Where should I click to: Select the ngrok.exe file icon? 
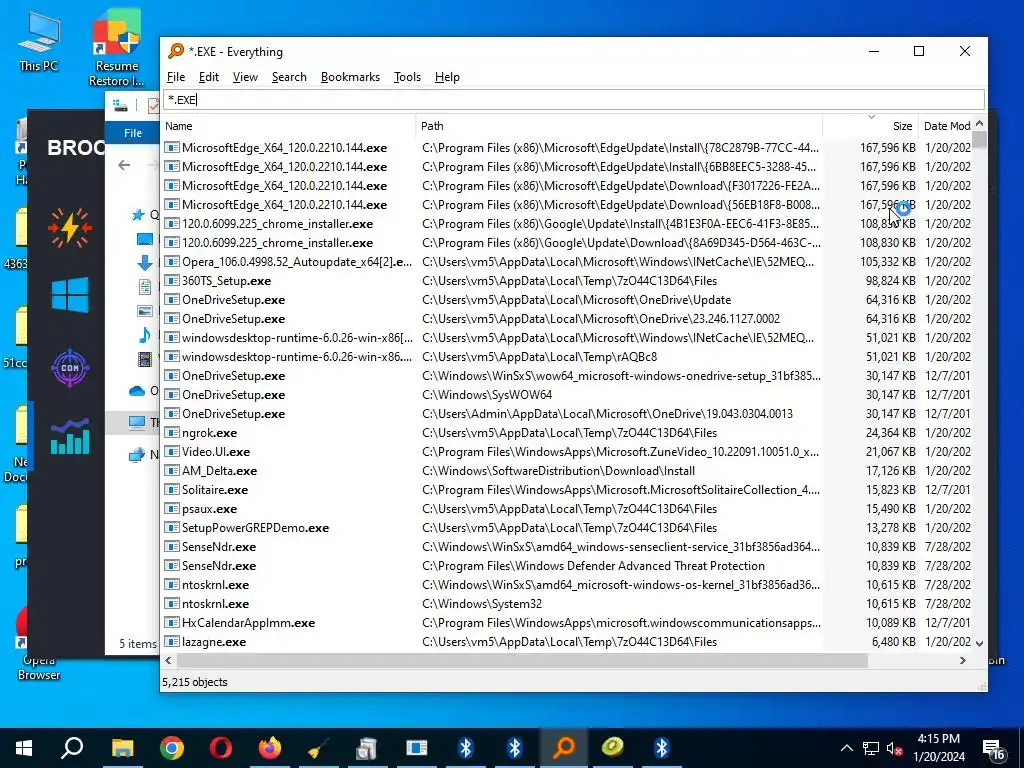click(x=172, y=432)
